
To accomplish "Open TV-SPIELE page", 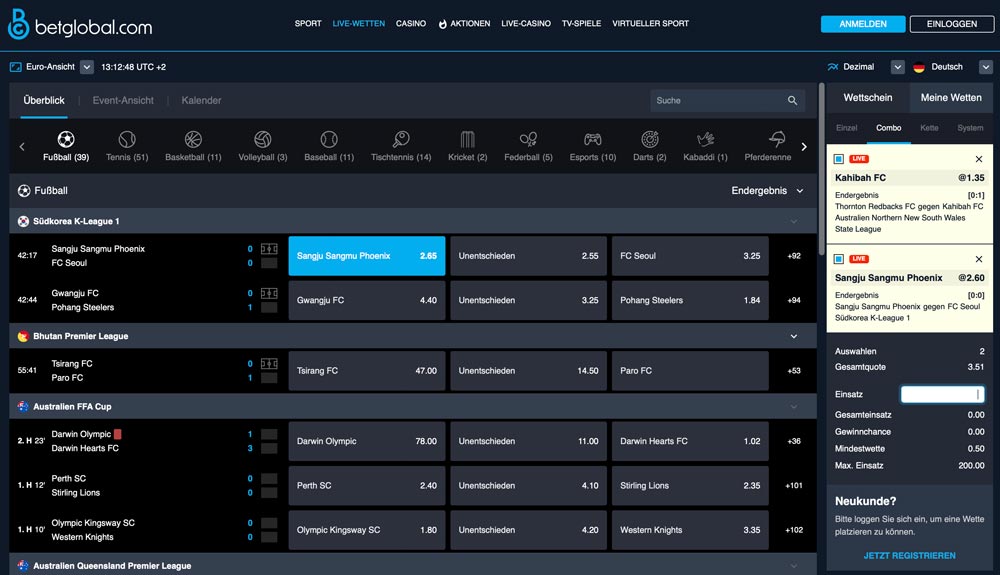I will [581, 24].
